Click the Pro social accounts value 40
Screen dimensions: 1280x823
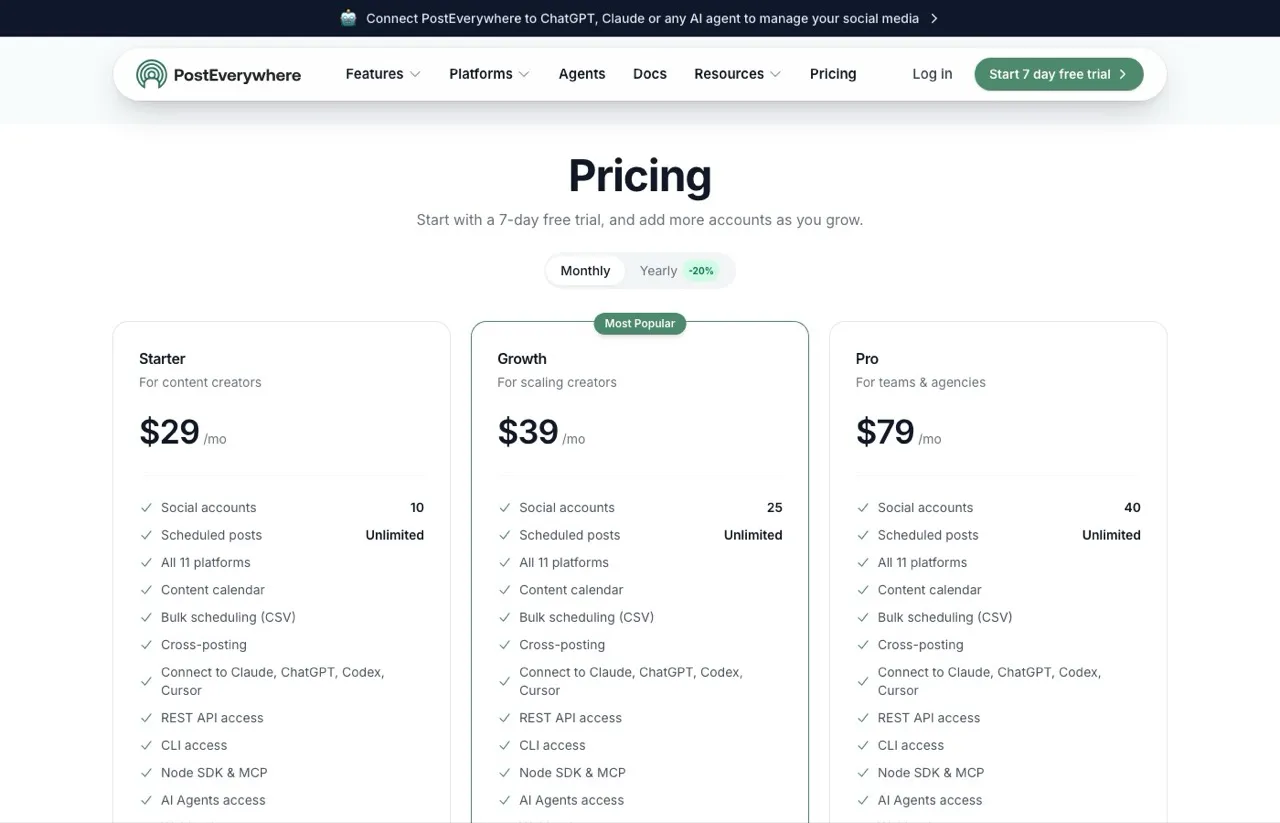(x=1132, y=508)
